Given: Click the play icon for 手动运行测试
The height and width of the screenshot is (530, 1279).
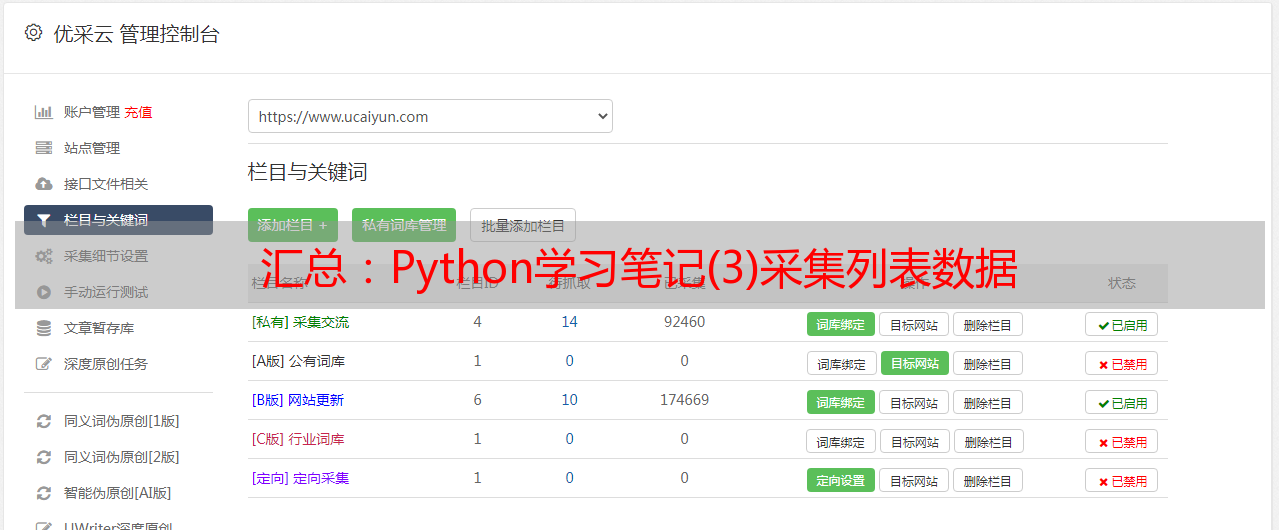Looking at the screenshot, I should point(44,292).
